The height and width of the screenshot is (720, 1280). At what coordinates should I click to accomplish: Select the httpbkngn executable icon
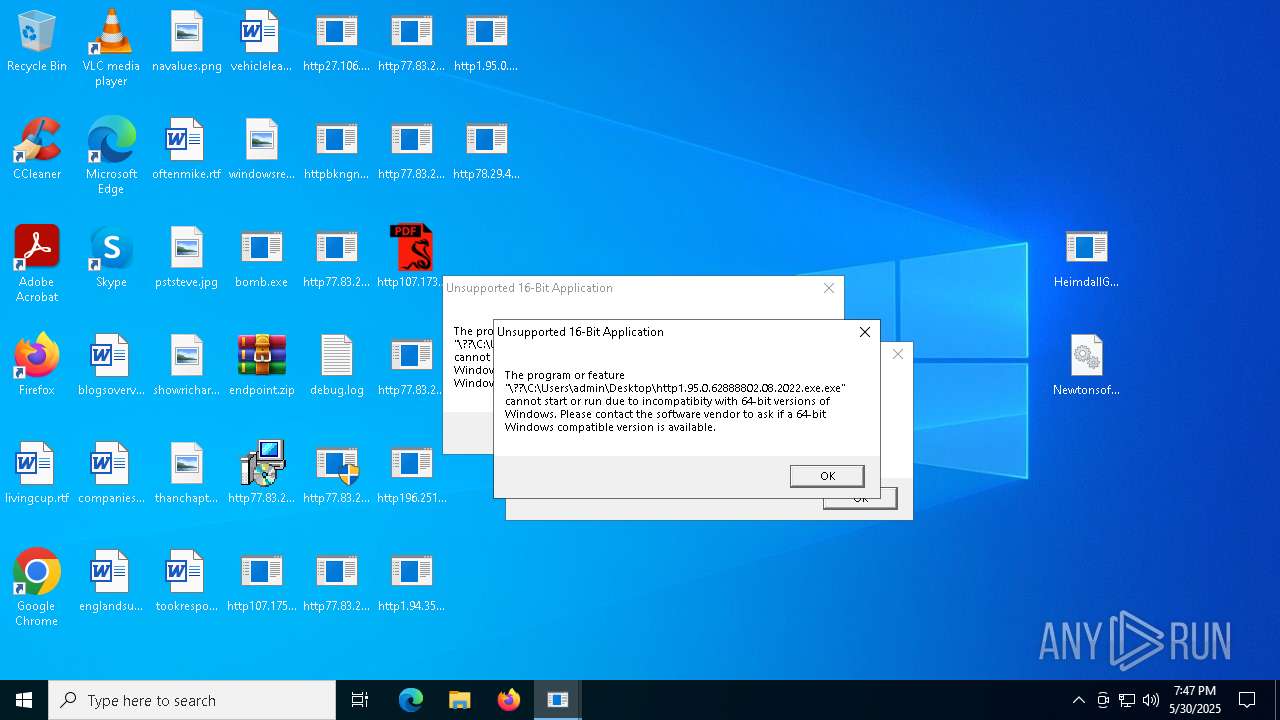click(x=337, y=150)
